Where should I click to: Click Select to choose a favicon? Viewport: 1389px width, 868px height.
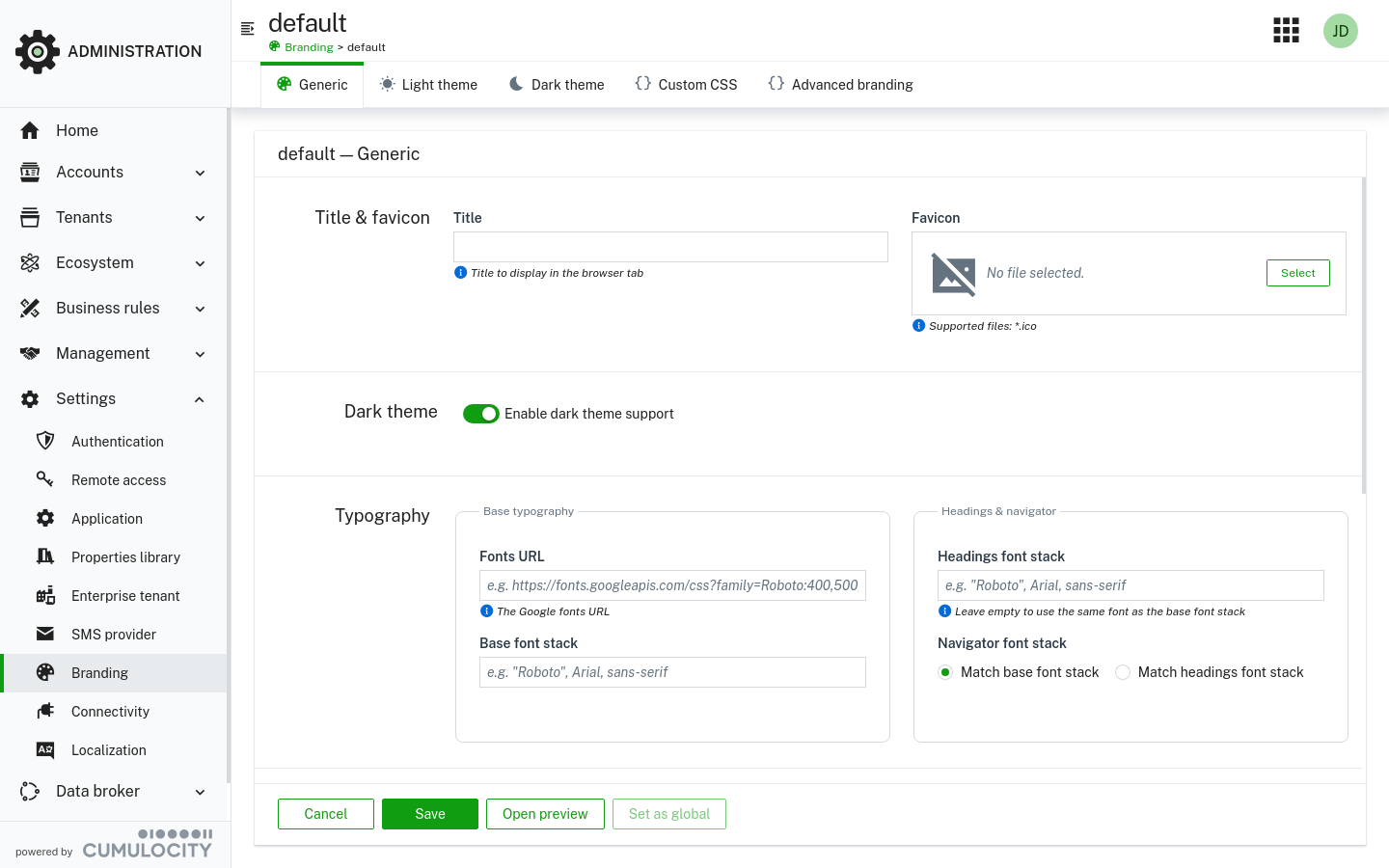(1297, 273)
